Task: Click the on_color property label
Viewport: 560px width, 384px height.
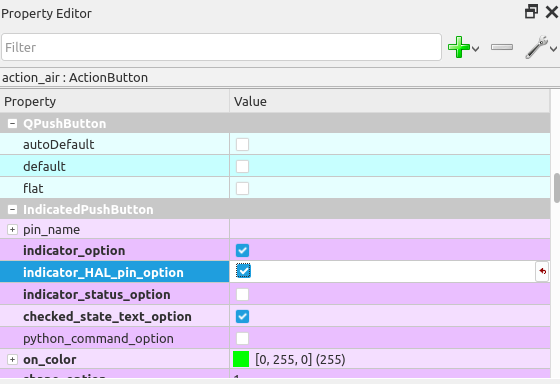Action: point(50,359)
